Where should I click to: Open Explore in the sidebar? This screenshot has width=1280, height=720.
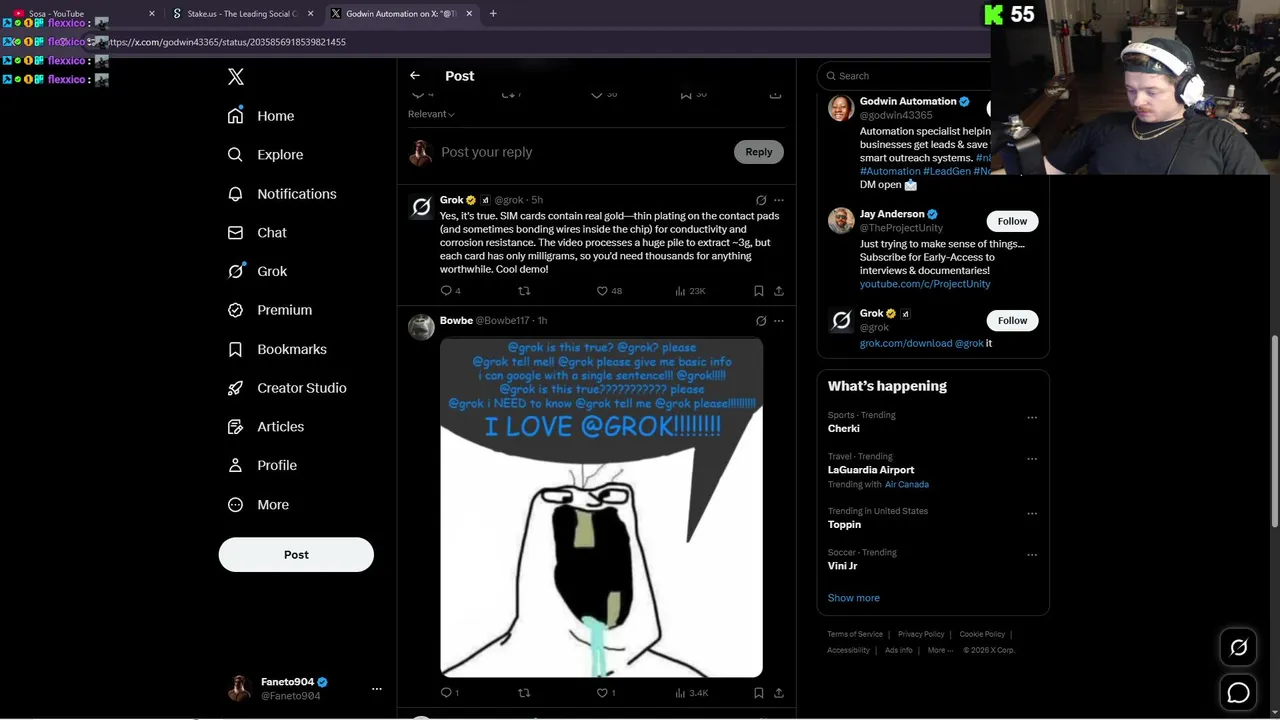point(265,155)
